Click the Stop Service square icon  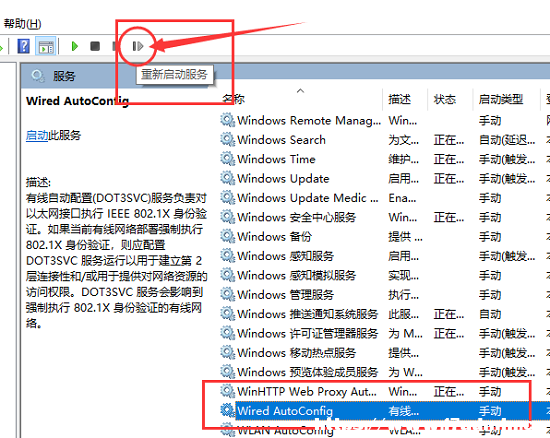pos(95,46)
